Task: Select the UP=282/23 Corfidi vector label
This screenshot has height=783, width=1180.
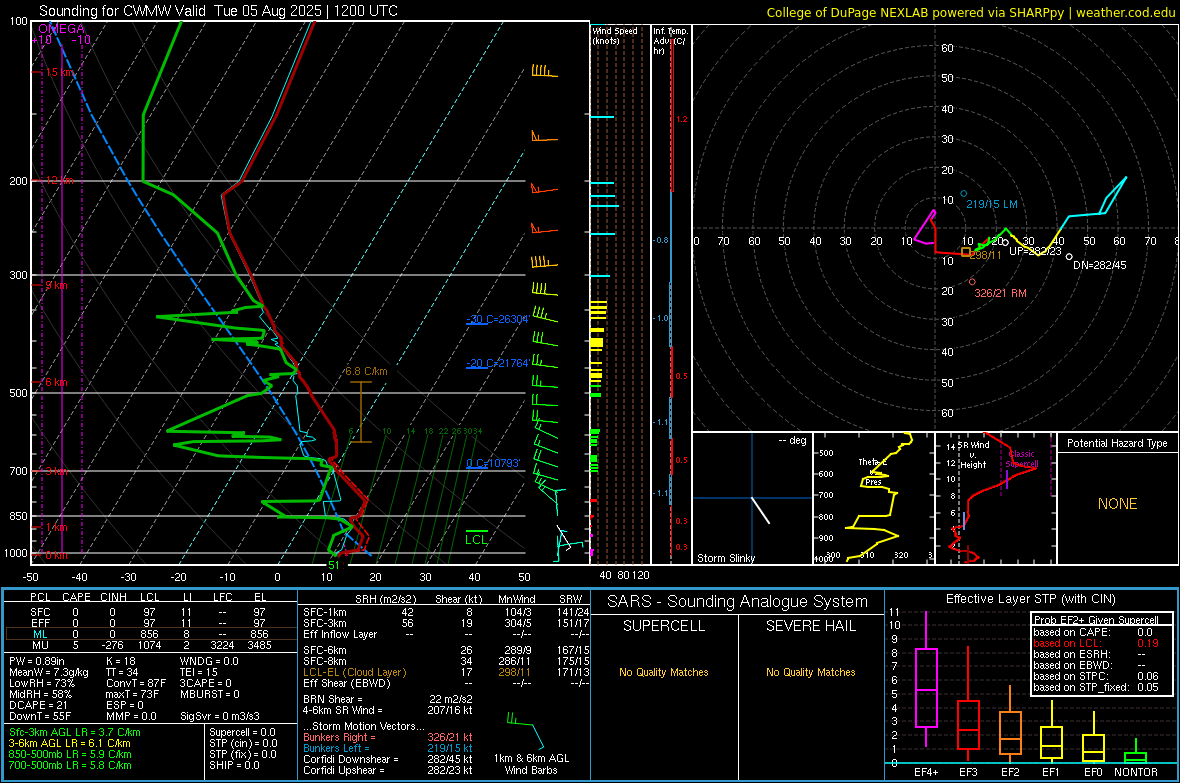Action: click(1035, 251)
